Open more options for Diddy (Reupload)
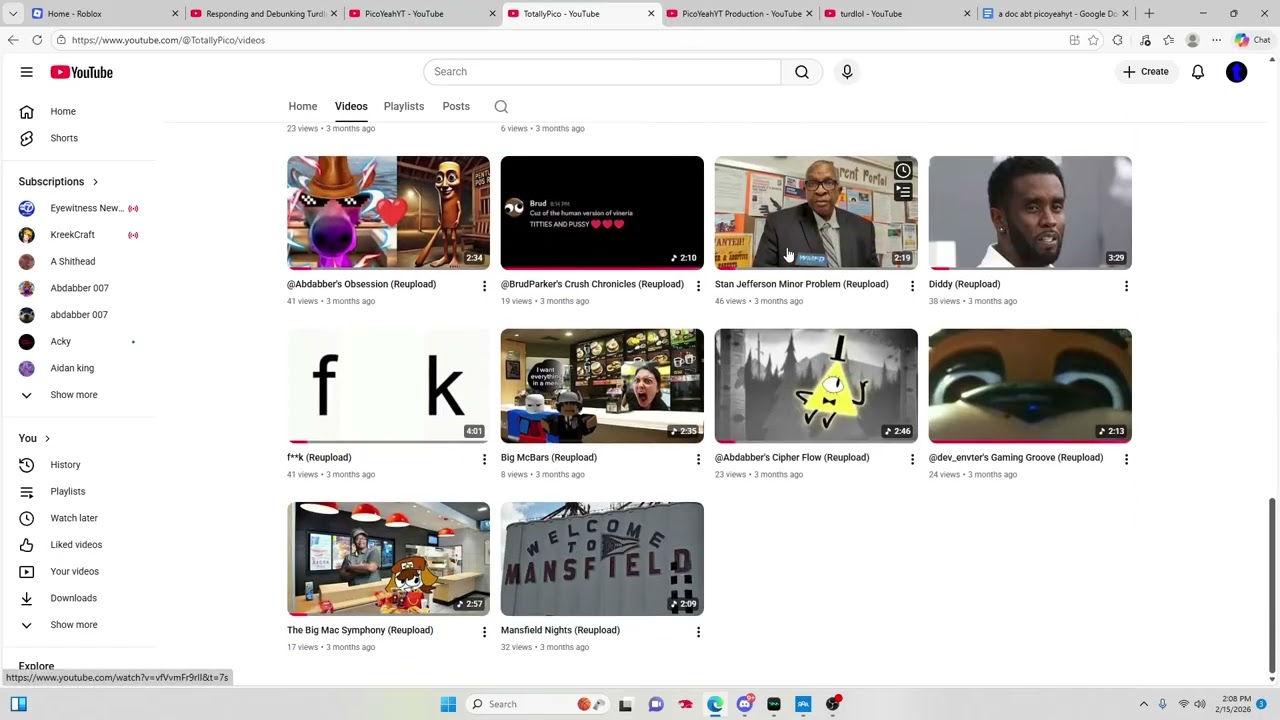Screen dimensions: 1280x720 [x=1126, y=287]
